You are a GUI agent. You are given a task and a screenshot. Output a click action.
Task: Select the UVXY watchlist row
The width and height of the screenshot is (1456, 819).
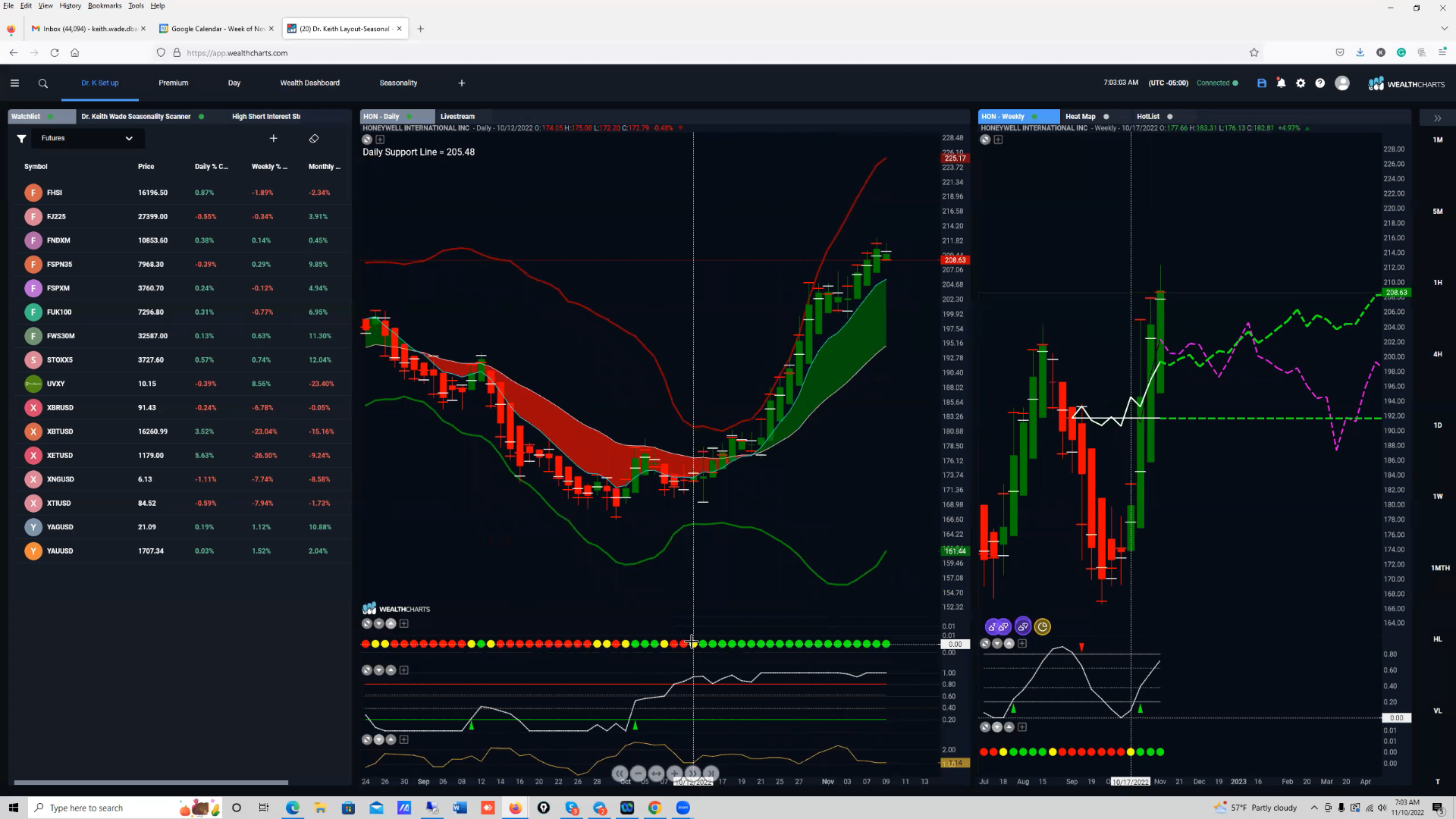point(180,384)
